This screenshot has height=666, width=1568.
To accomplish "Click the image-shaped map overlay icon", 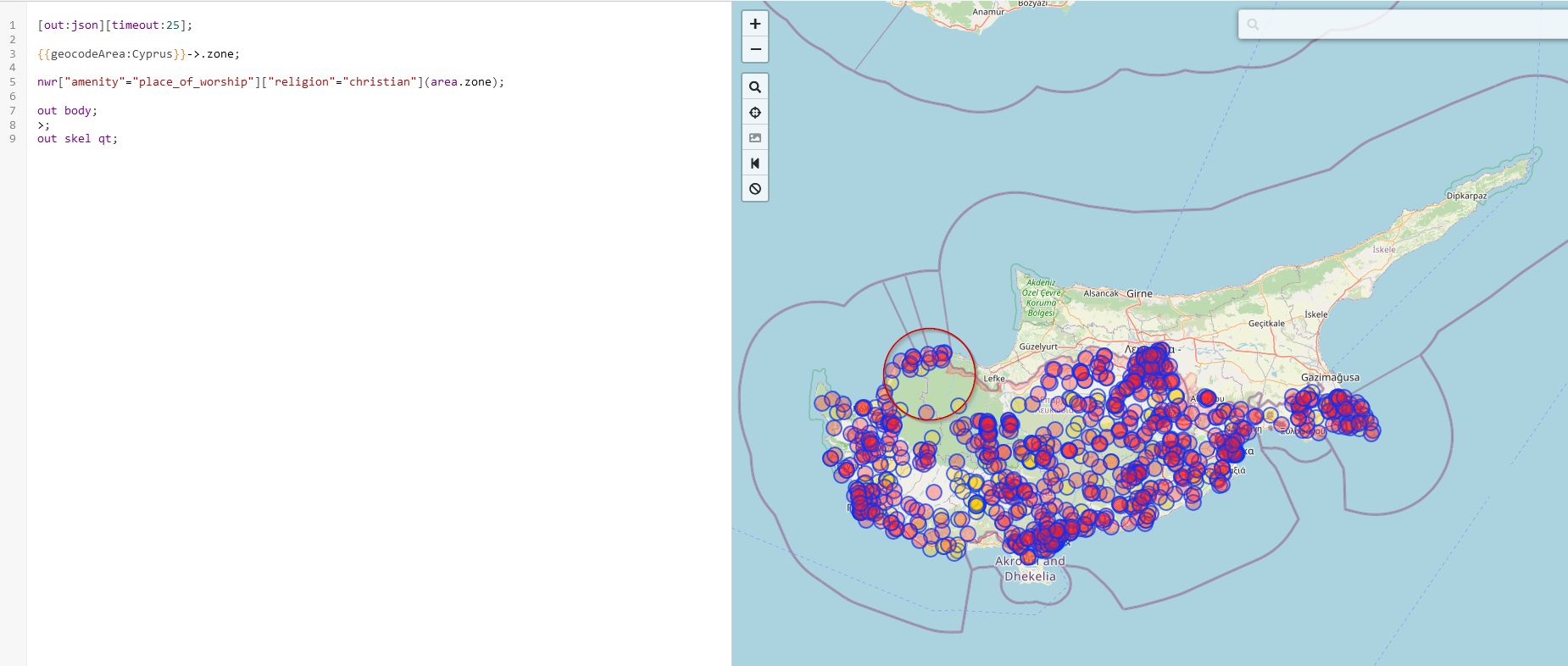I will [755, 138].
